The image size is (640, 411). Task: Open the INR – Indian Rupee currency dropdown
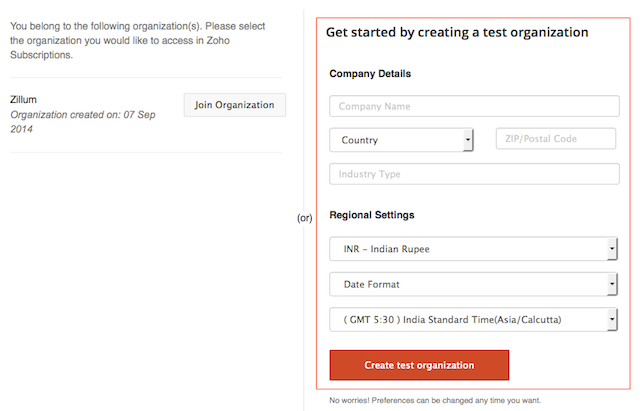[470, 249]
